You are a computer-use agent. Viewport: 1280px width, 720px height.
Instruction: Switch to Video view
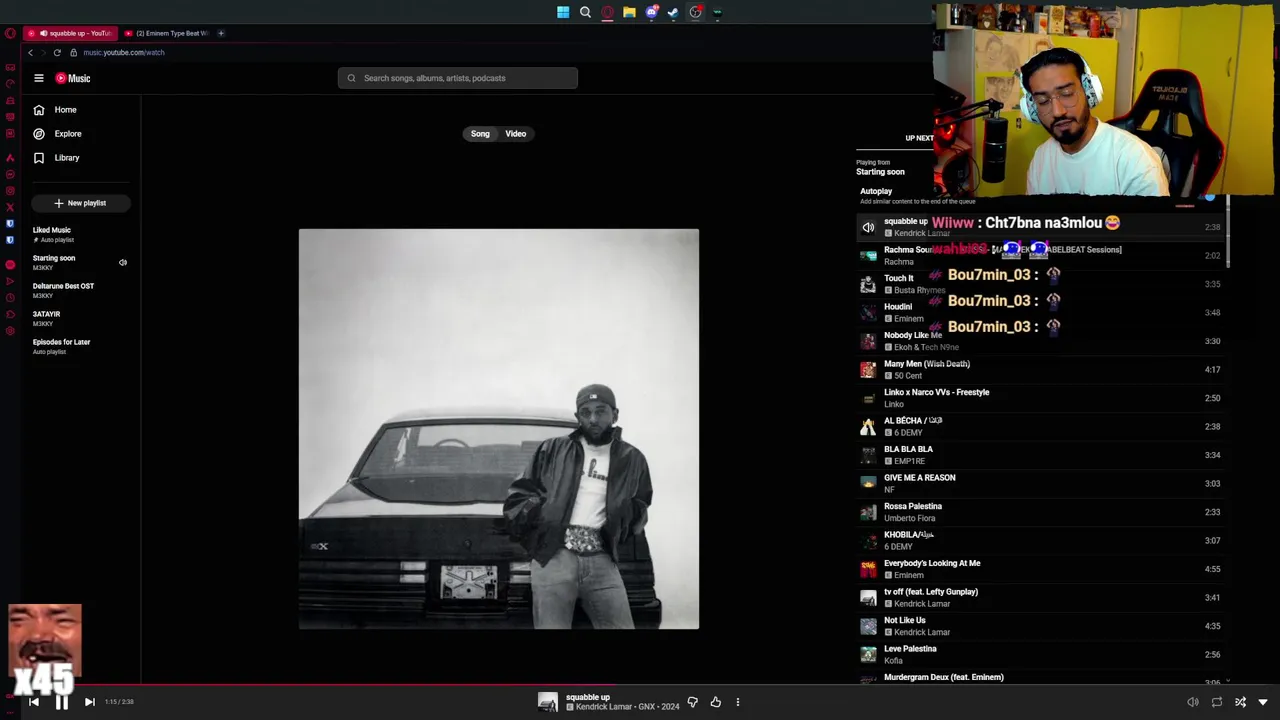[516, 134]
